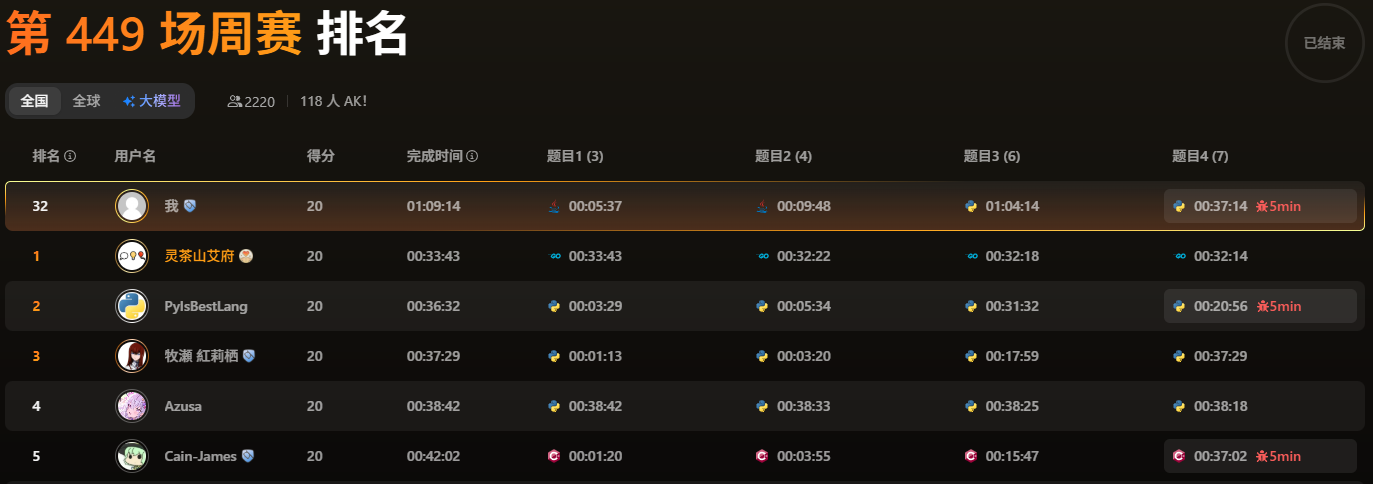Click the 已结束 circular status button

click(1325, 43)
